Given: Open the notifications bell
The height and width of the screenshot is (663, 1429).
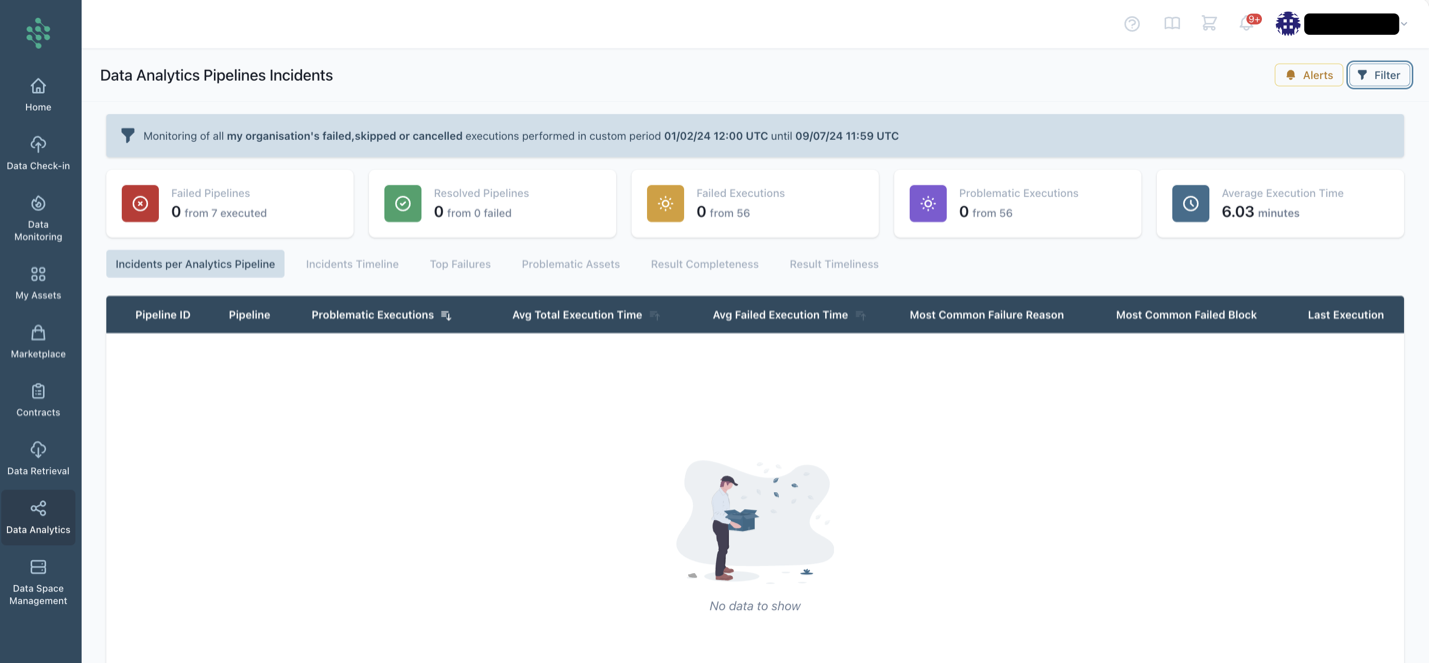Looking at the screenshot, I should point(1247,24).
